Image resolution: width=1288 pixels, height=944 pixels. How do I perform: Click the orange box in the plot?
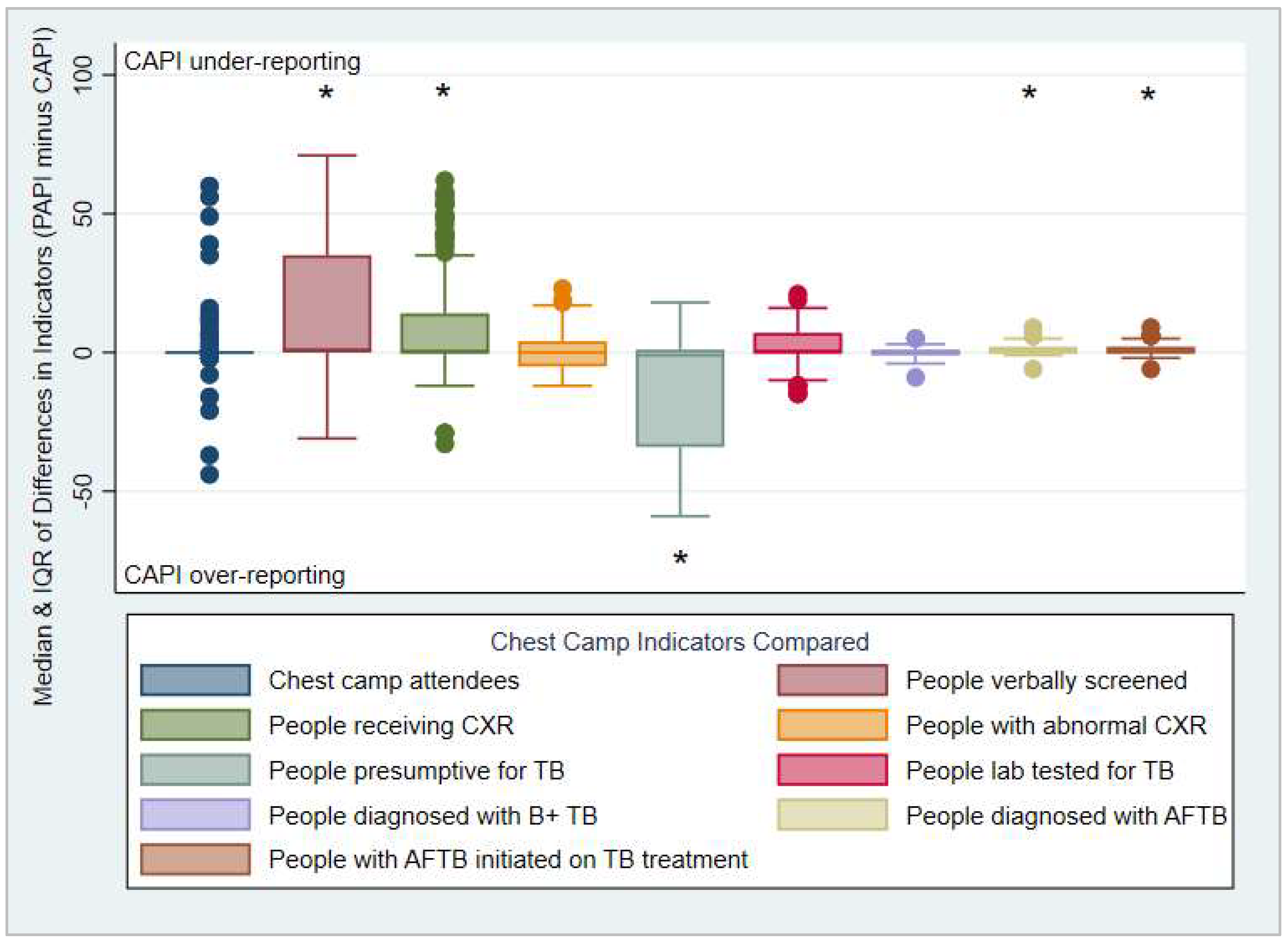(562, 354)
